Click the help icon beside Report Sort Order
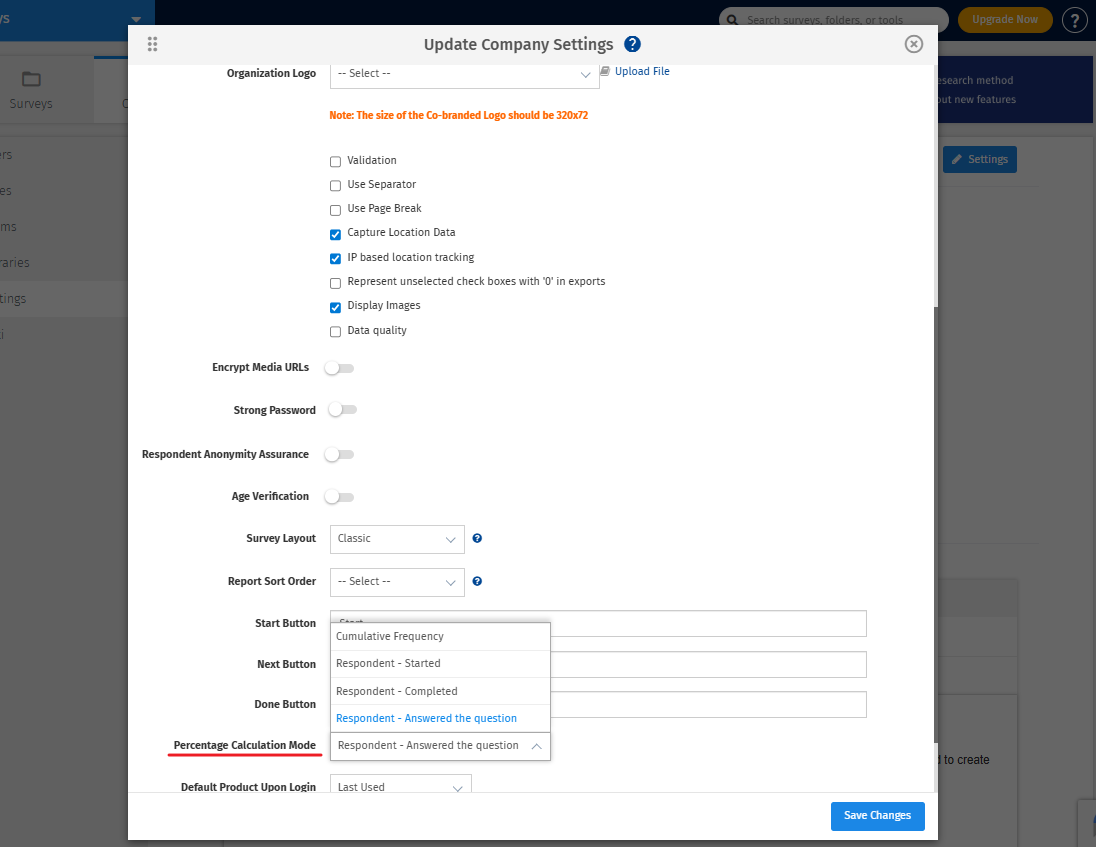This screenshot has height=847, width=1096. click(x=477, y=581)
